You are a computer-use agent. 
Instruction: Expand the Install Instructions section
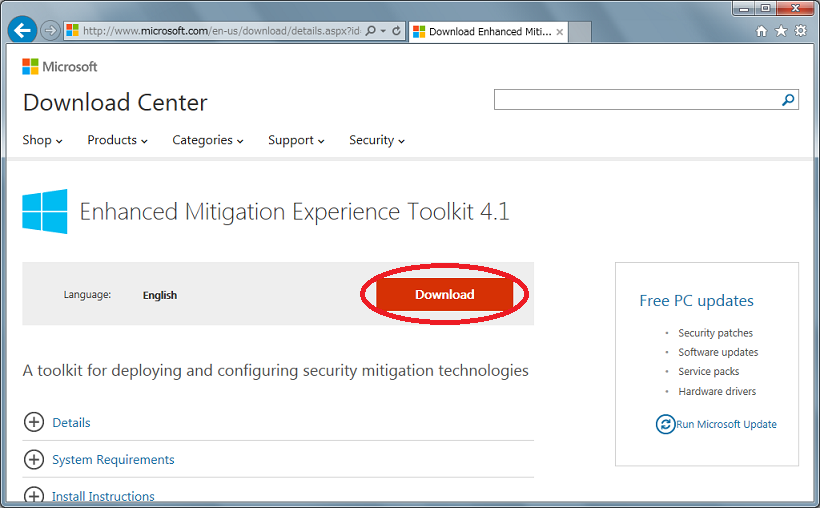coord(34,496)
